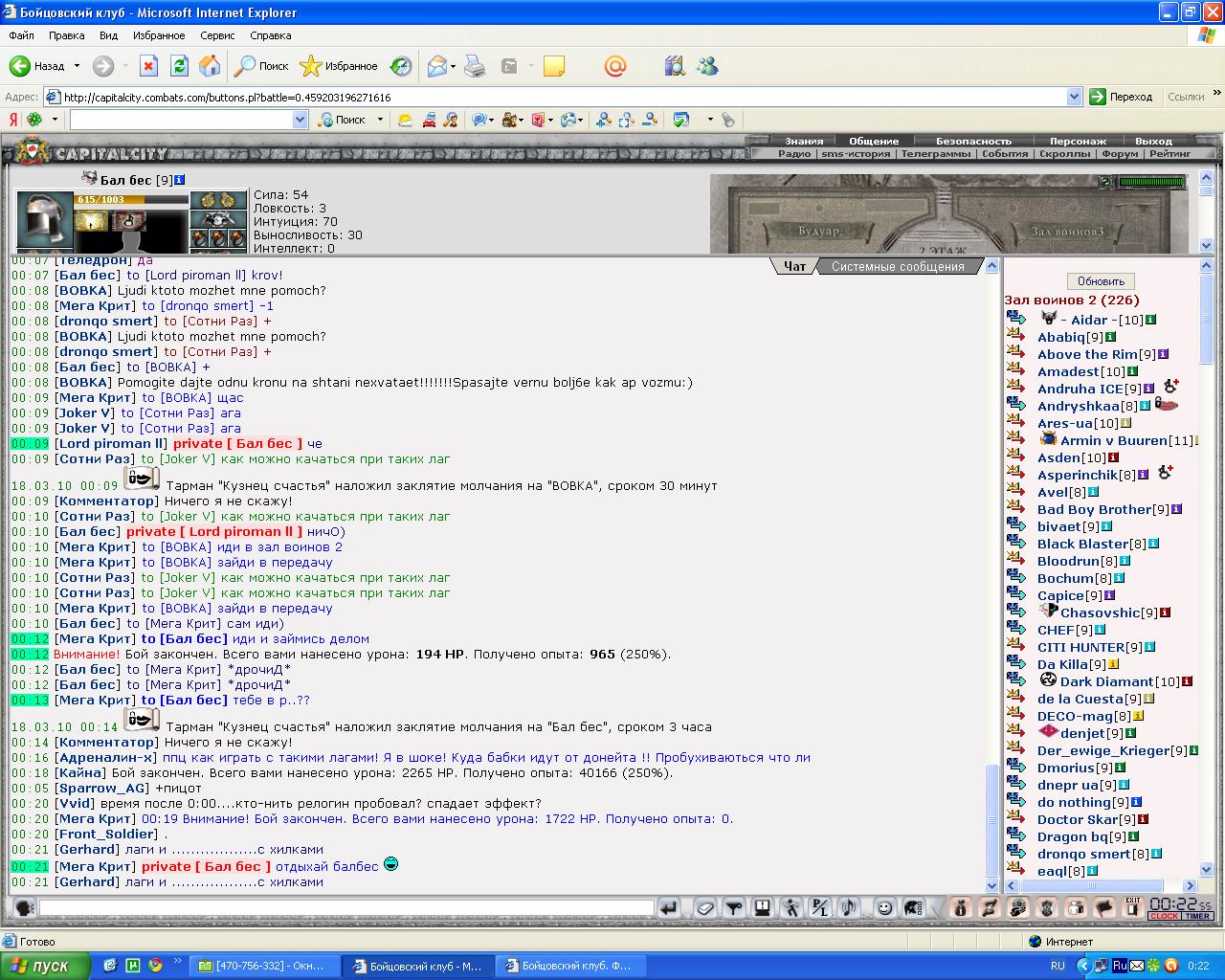
Task: Open the smiley emoticon picker
Action: click(884, 907)
